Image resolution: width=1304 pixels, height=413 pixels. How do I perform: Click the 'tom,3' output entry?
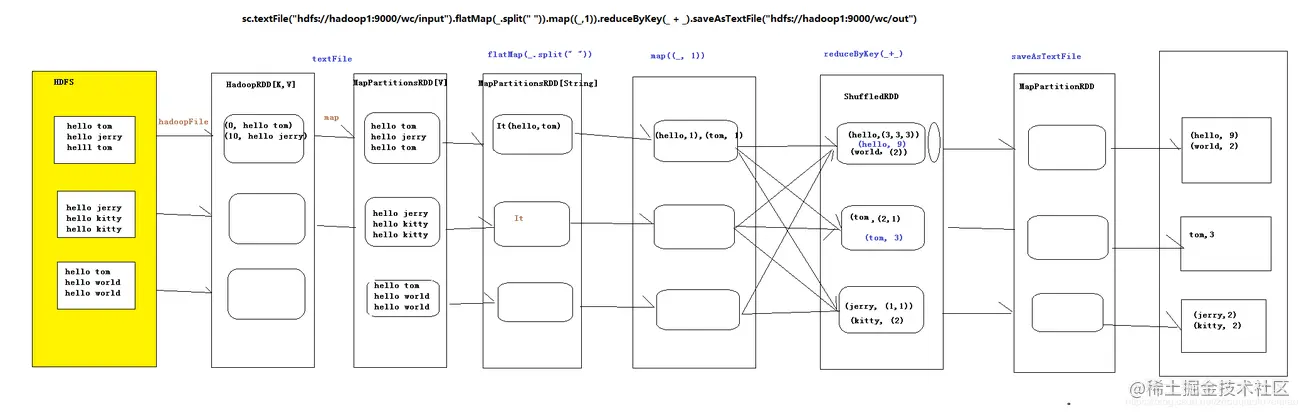1201,234
